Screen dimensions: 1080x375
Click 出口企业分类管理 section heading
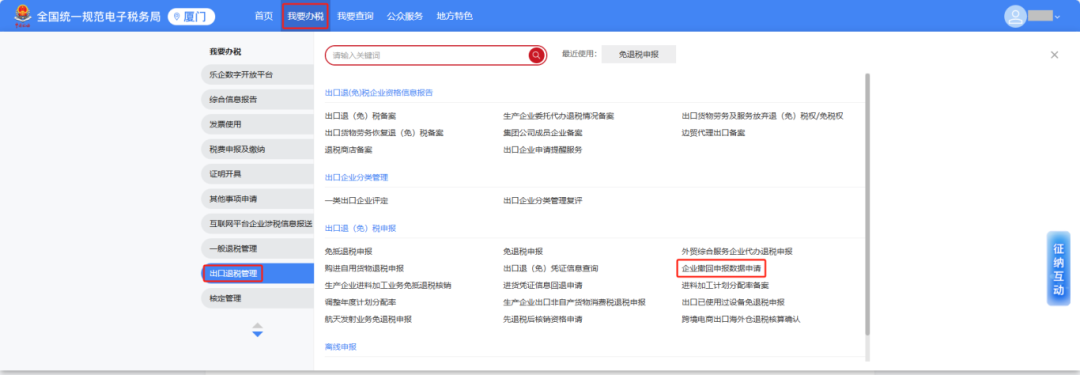356,177
